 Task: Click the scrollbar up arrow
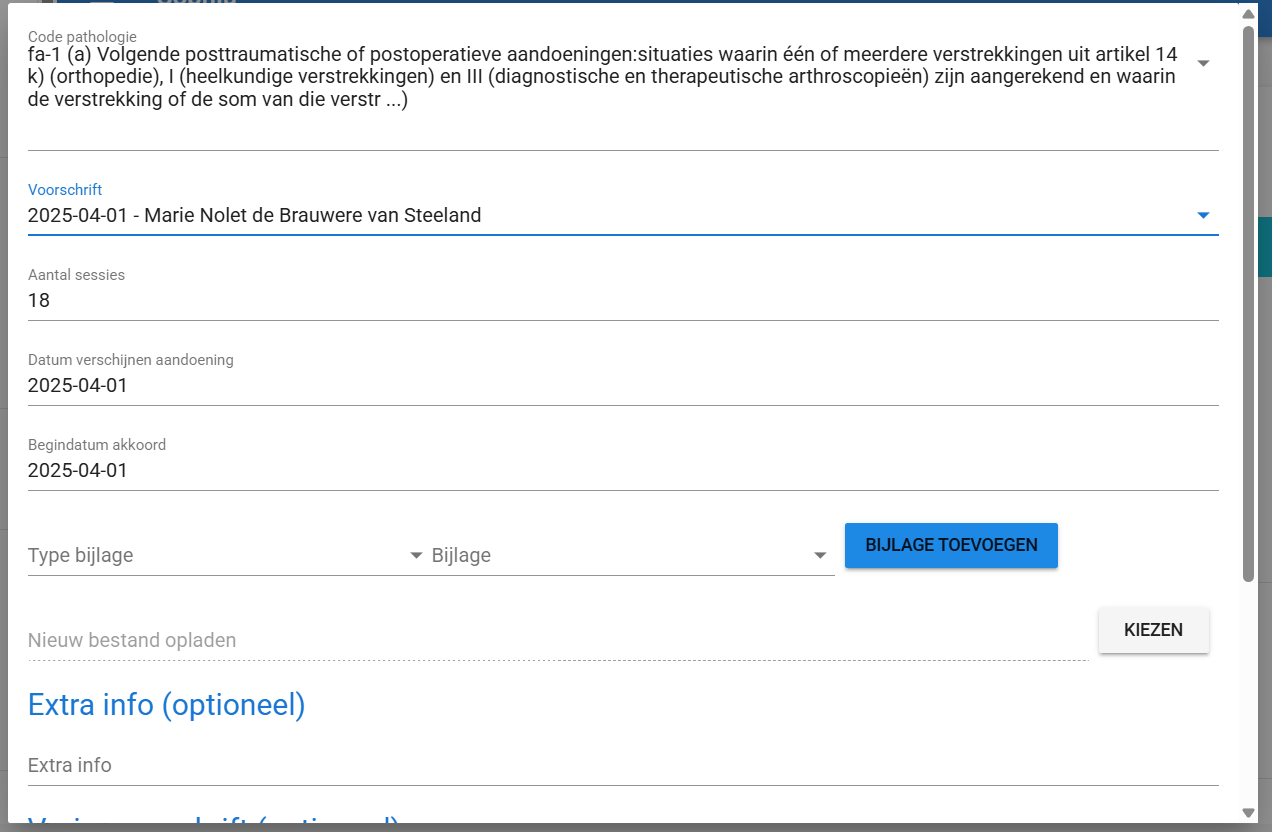1247,14
